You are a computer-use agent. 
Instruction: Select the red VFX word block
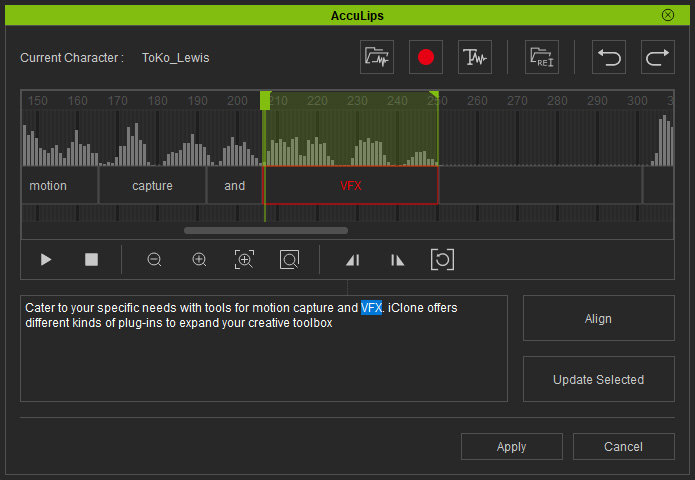pos(351,186)
